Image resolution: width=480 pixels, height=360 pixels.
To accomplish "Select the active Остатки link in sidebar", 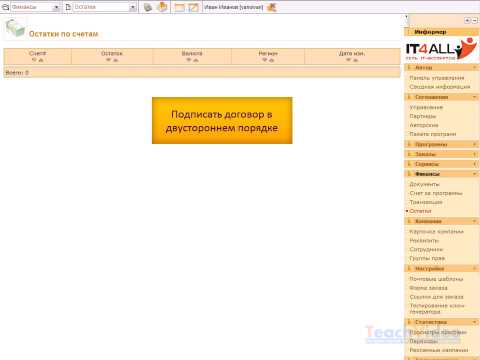I will [x=420, y=211].
